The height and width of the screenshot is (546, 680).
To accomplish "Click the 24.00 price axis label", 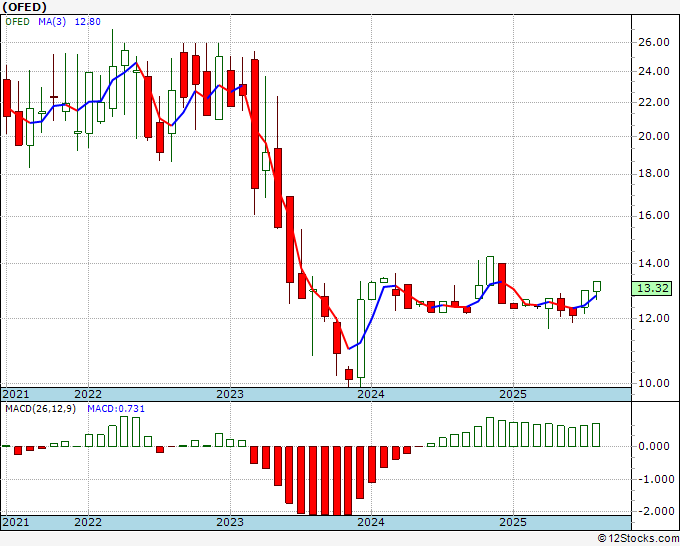I will tap(654, 71).
